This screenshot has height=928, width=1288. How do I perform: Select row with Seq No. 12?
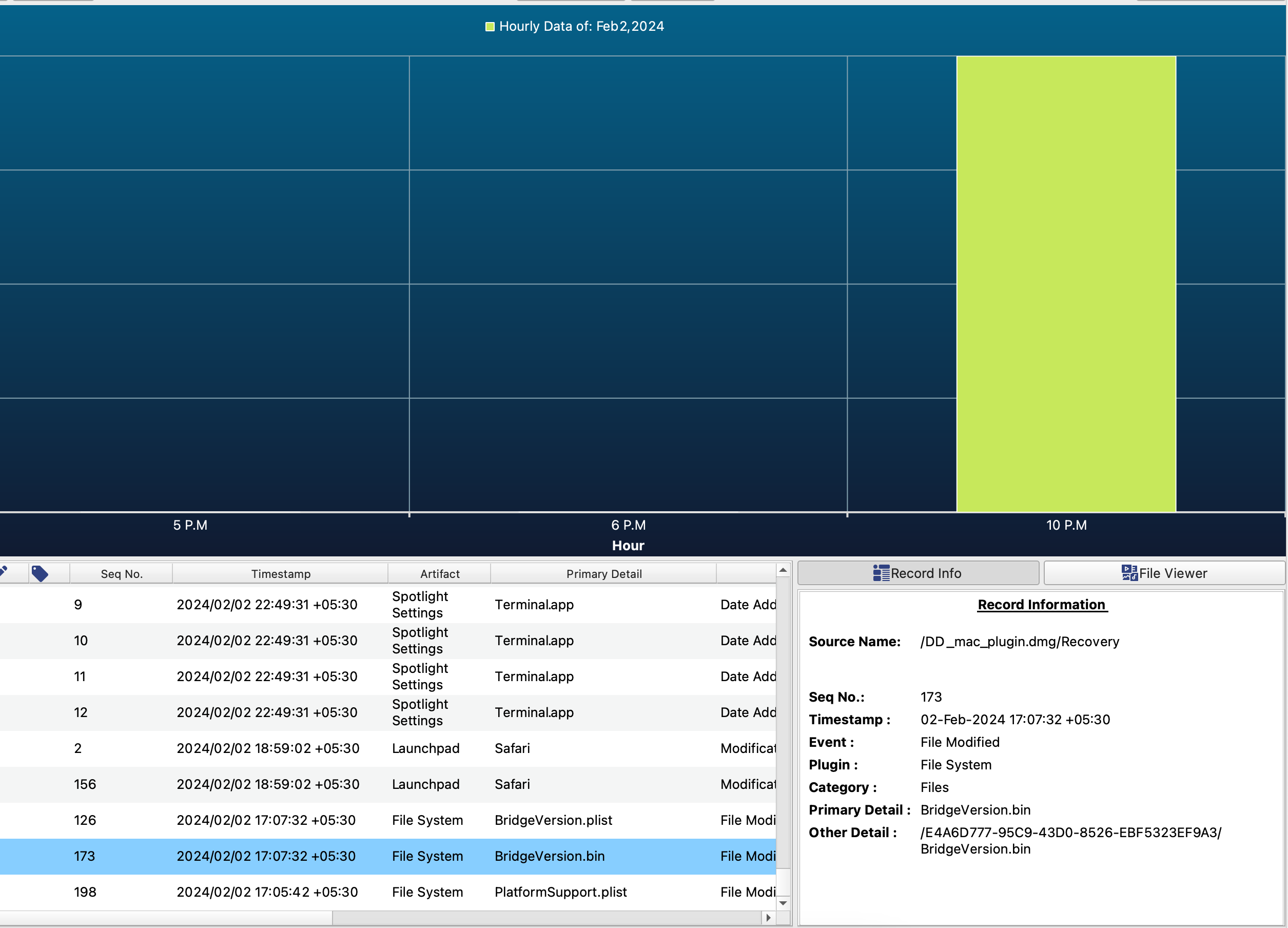click(x=388, y=712)
